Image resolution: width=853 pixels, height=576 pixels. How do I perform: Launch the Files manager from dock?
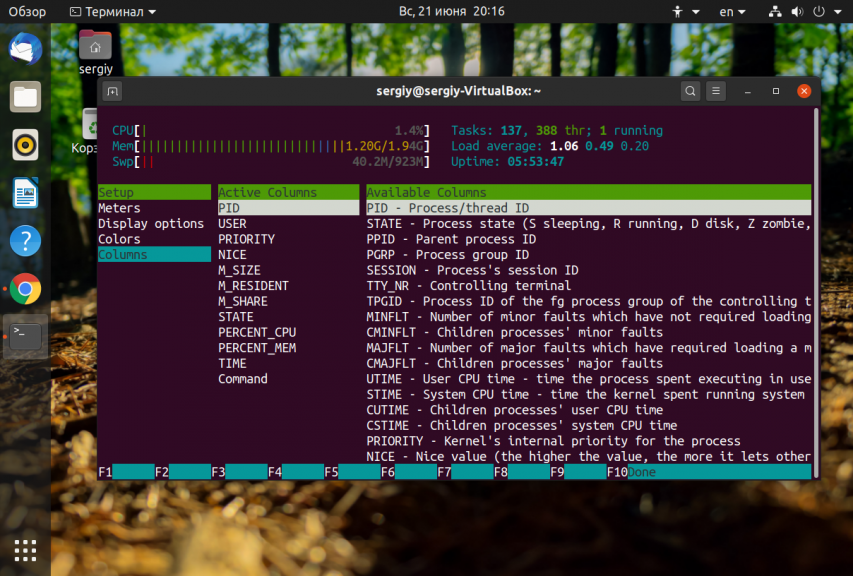click(x=25, y=97)
